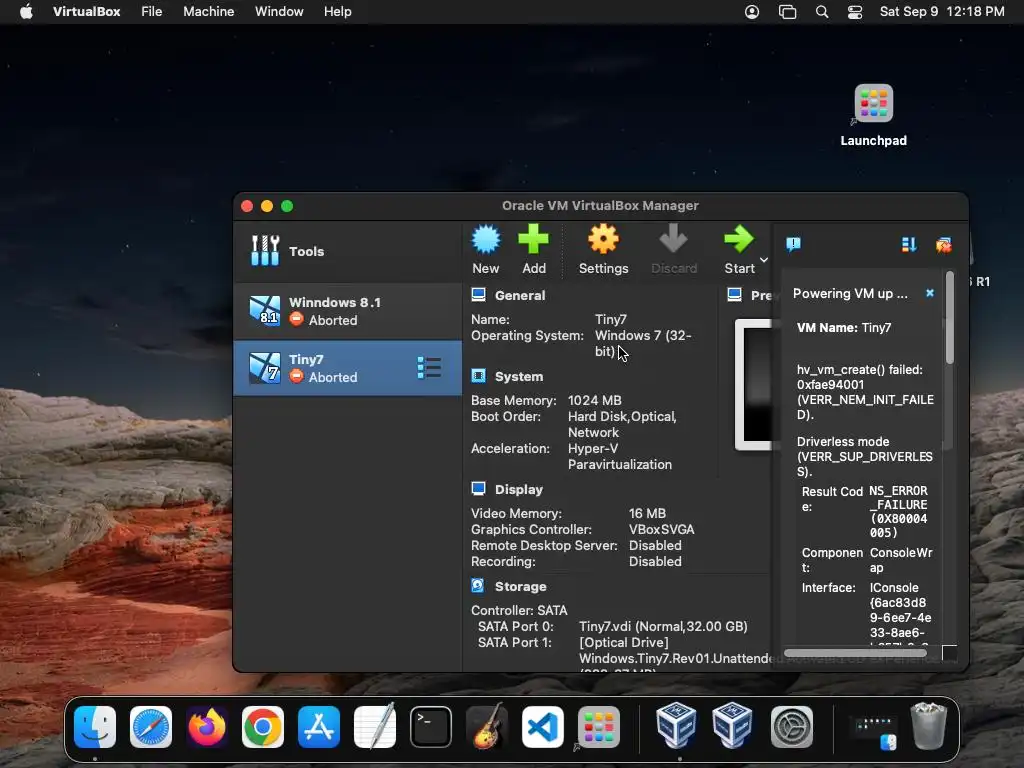
Task: Click the System section chip icon
Action: pos(479,376)
